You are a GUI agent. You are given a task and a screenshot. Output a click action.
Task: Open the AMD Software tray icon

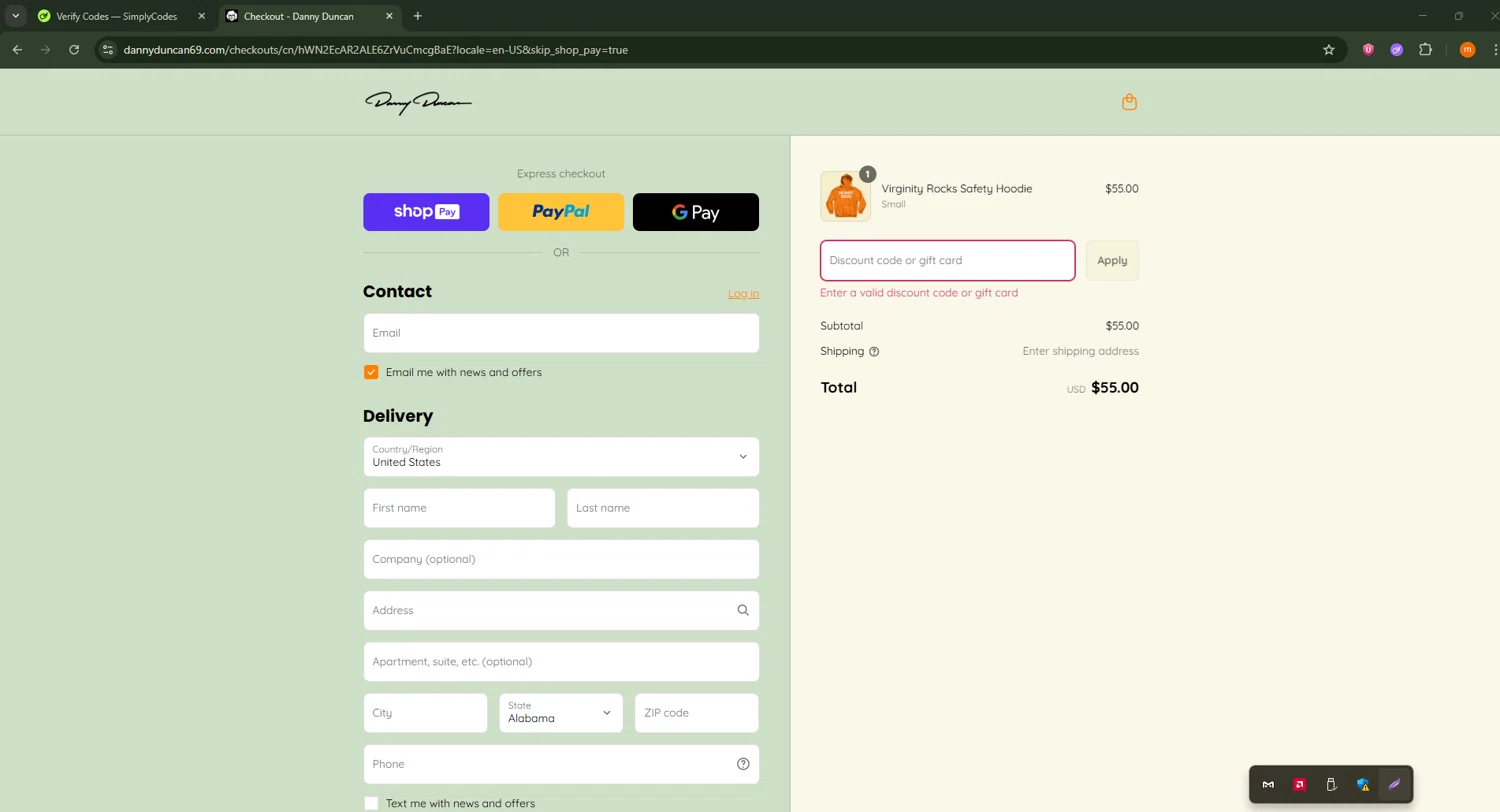click(x=1300, y=785)
